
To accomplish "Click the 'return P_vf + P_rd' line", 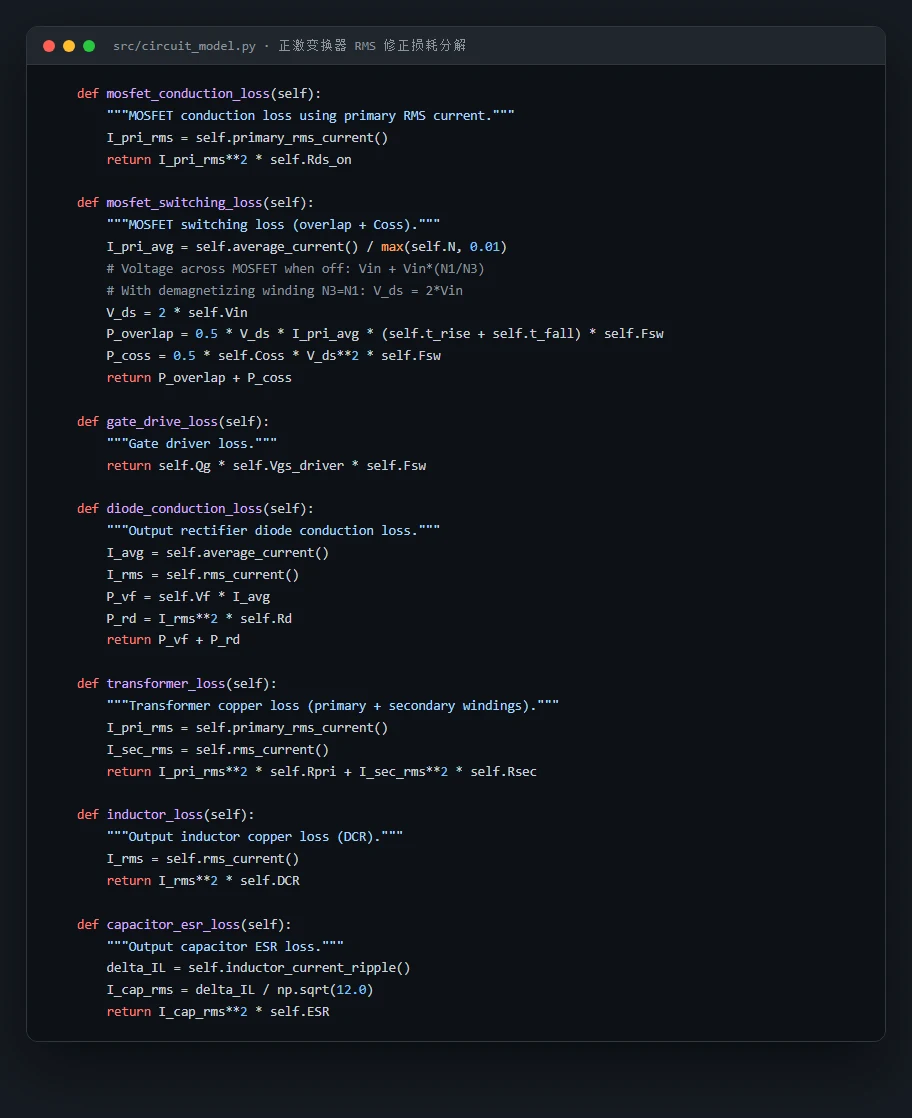I will pyautogui.click(x=173, y=640).
